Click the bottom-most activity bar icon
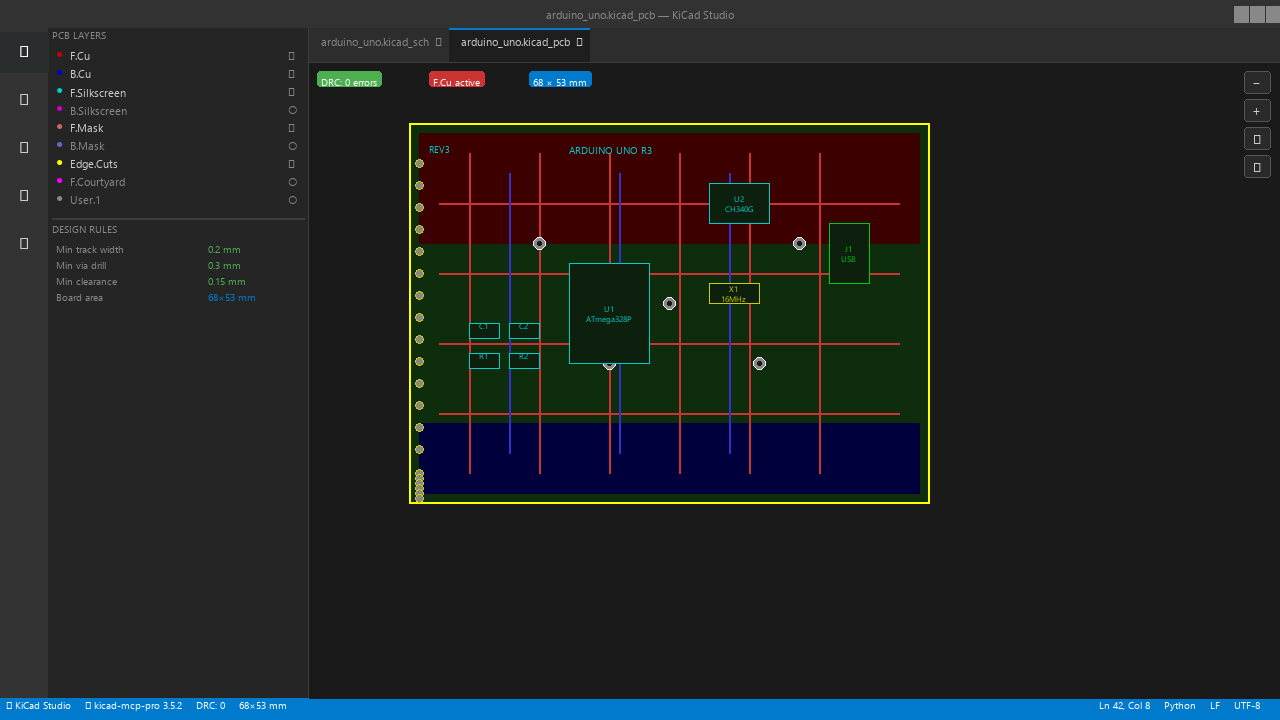The height and width of the screenshot is (720, 1280). point(24,243)
